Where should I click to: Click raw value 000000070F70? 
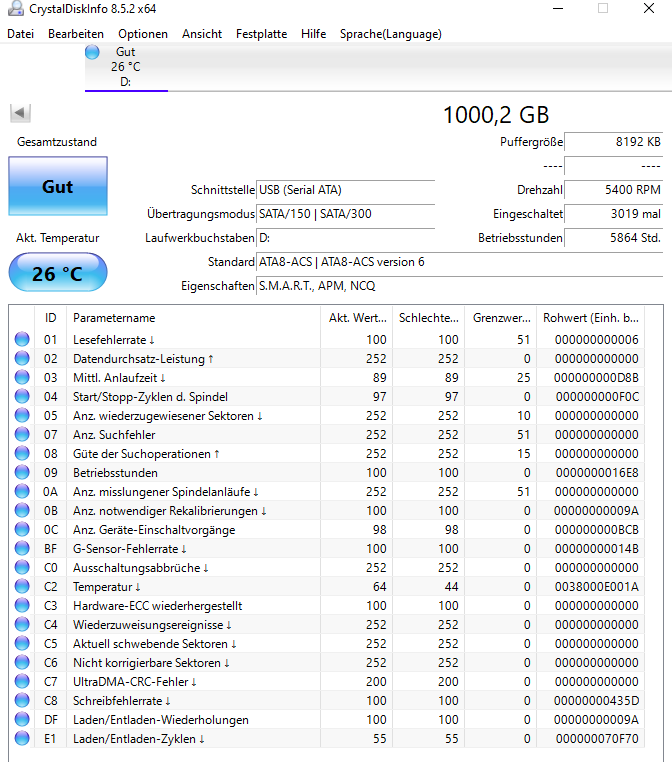(597, 739)
